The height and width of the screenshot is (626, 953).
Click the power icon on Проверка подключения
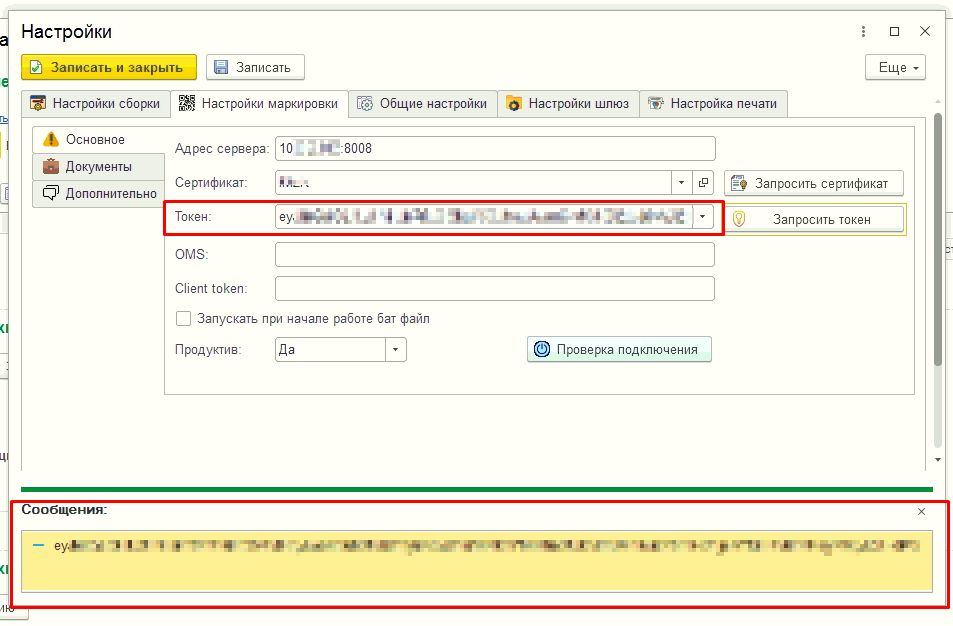pyautogui.click(x=542, y=349)
